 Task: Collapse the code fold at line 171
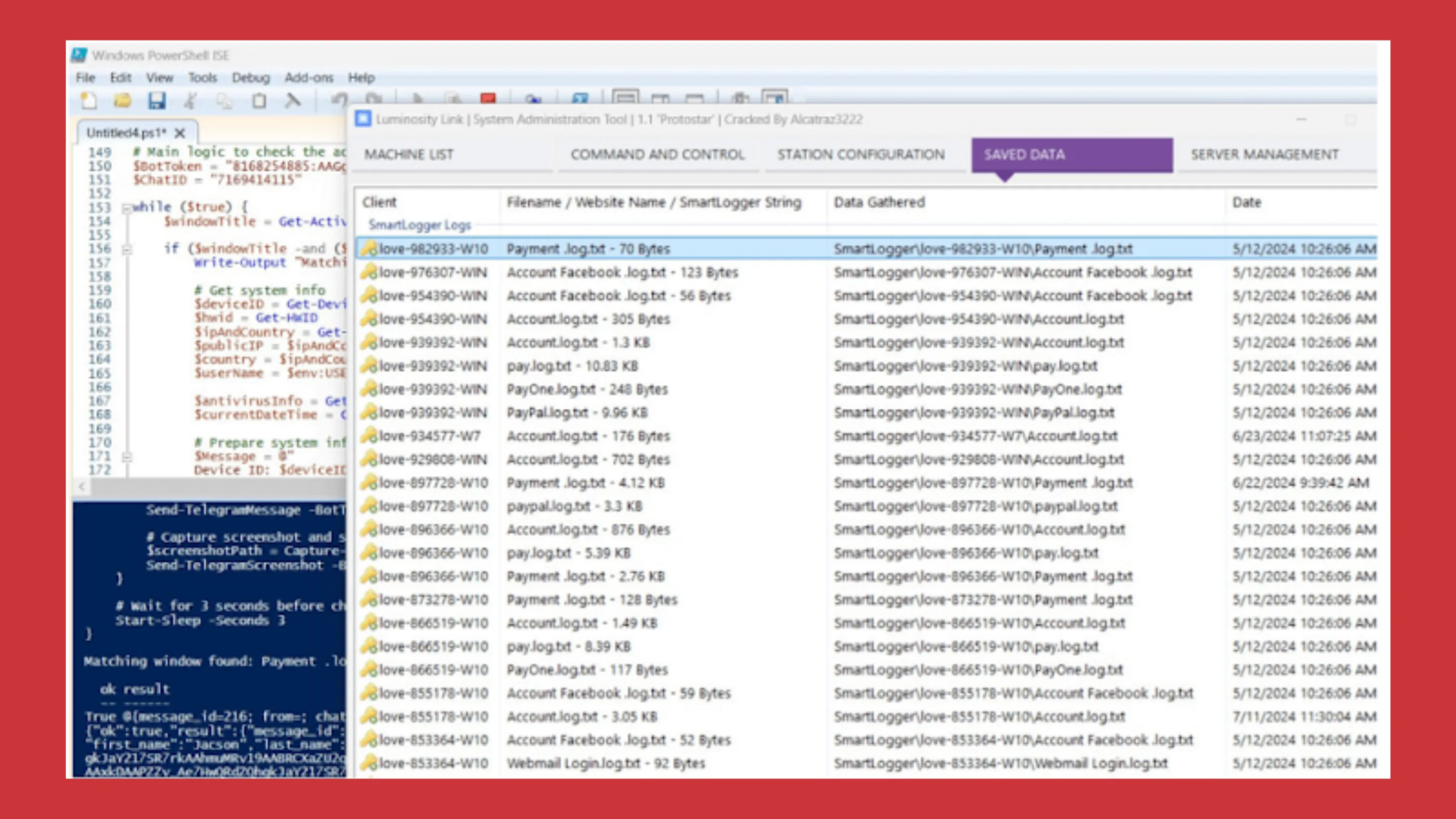(126, 457)
